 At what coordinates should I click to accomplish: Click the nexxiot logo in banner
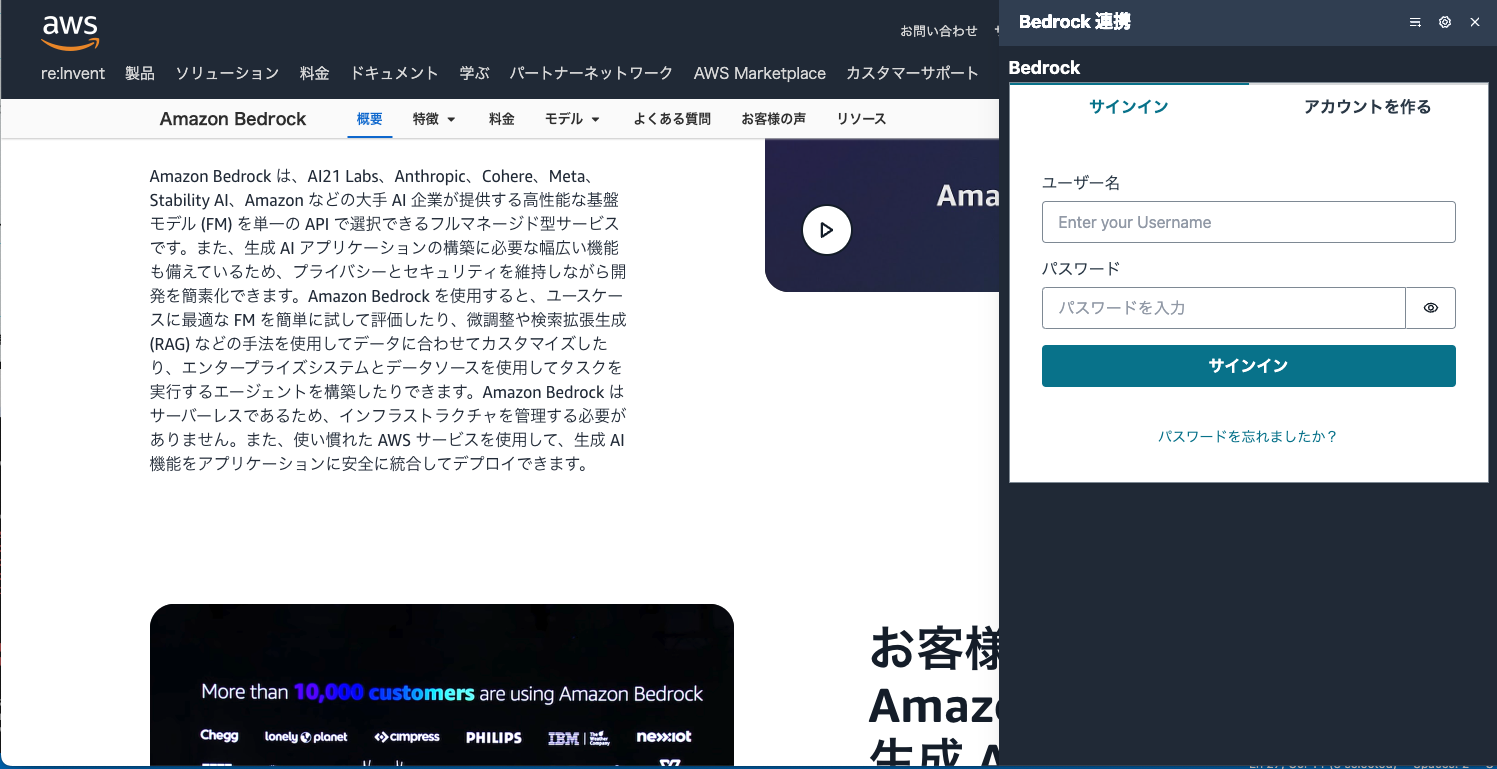[x=664, y=737]
